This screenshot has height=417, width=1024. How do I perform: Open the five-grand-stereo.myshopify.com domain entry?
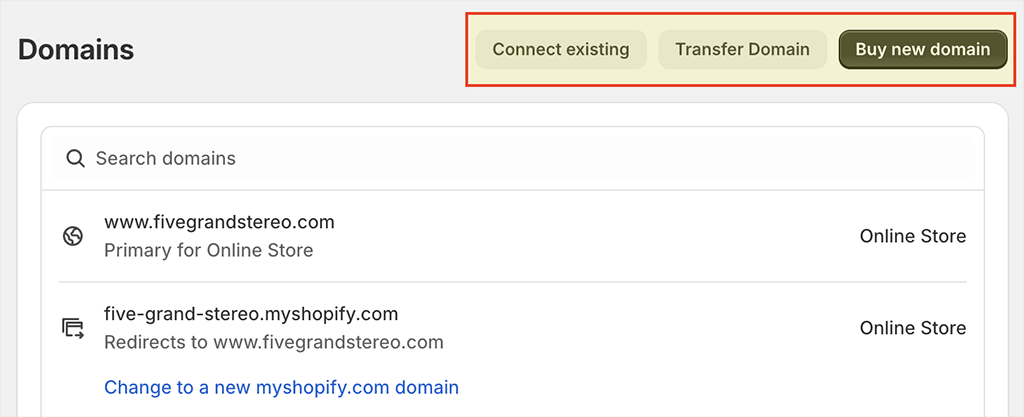click(x=513, y=328)
